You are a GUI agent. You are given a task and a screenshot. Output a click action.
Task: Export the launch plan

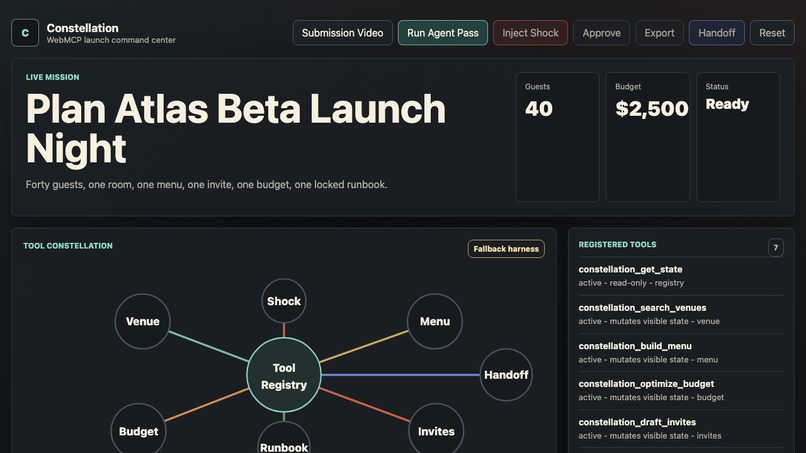click(659, 33)
